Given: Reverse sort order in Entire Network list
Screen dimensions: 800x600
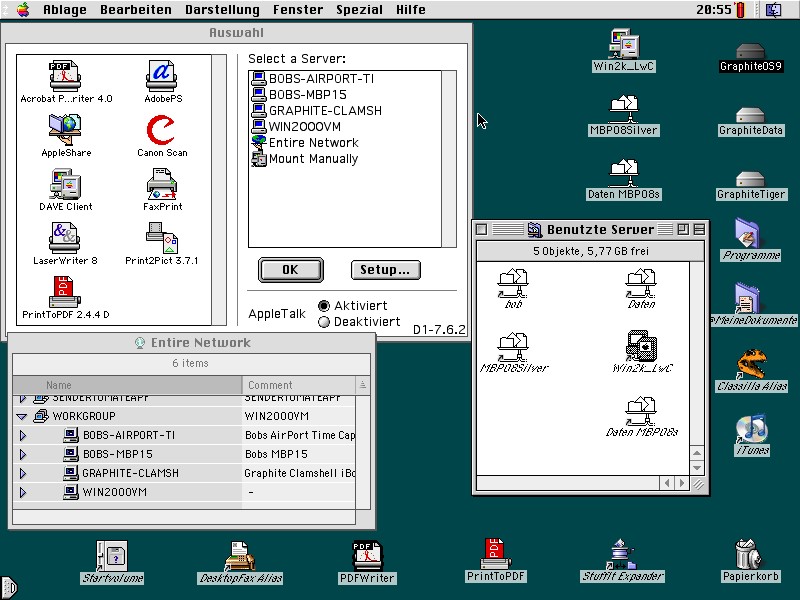Looking at the screenshot, I should [362, 385].
